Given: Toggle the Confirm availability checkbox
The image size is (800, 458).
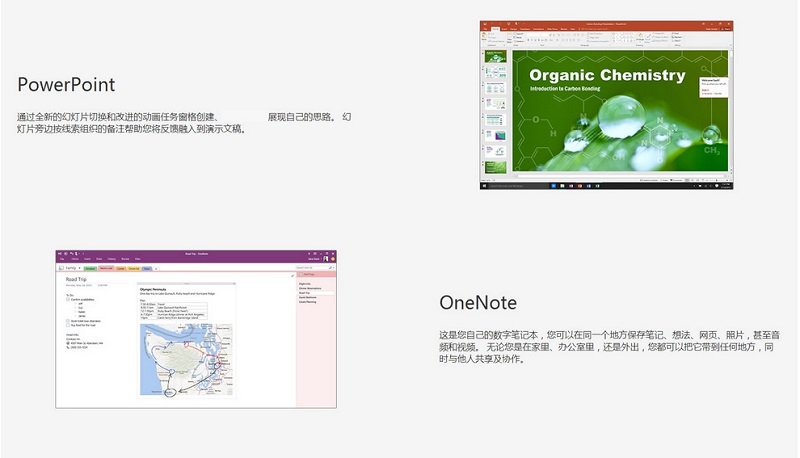Looking at the screenshot, I should [67, 299].
